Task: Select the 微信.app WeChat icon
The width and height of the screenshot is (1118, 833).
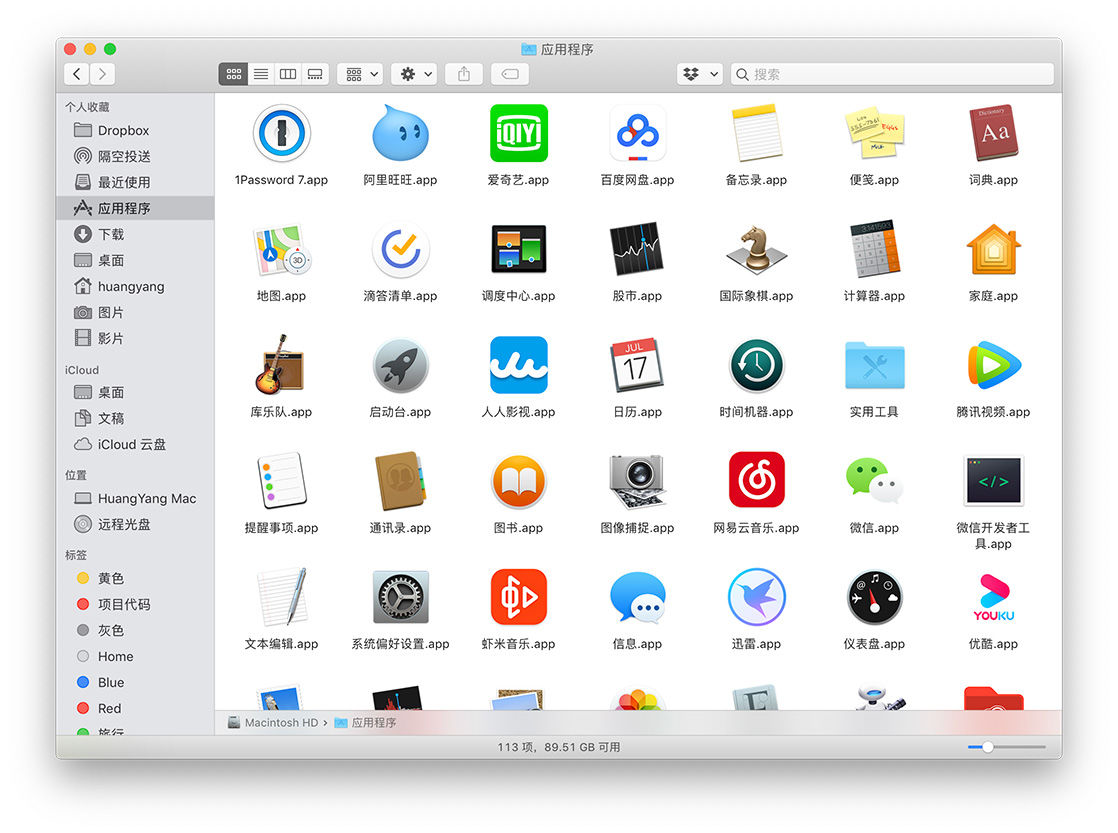Action: point(874,481)
